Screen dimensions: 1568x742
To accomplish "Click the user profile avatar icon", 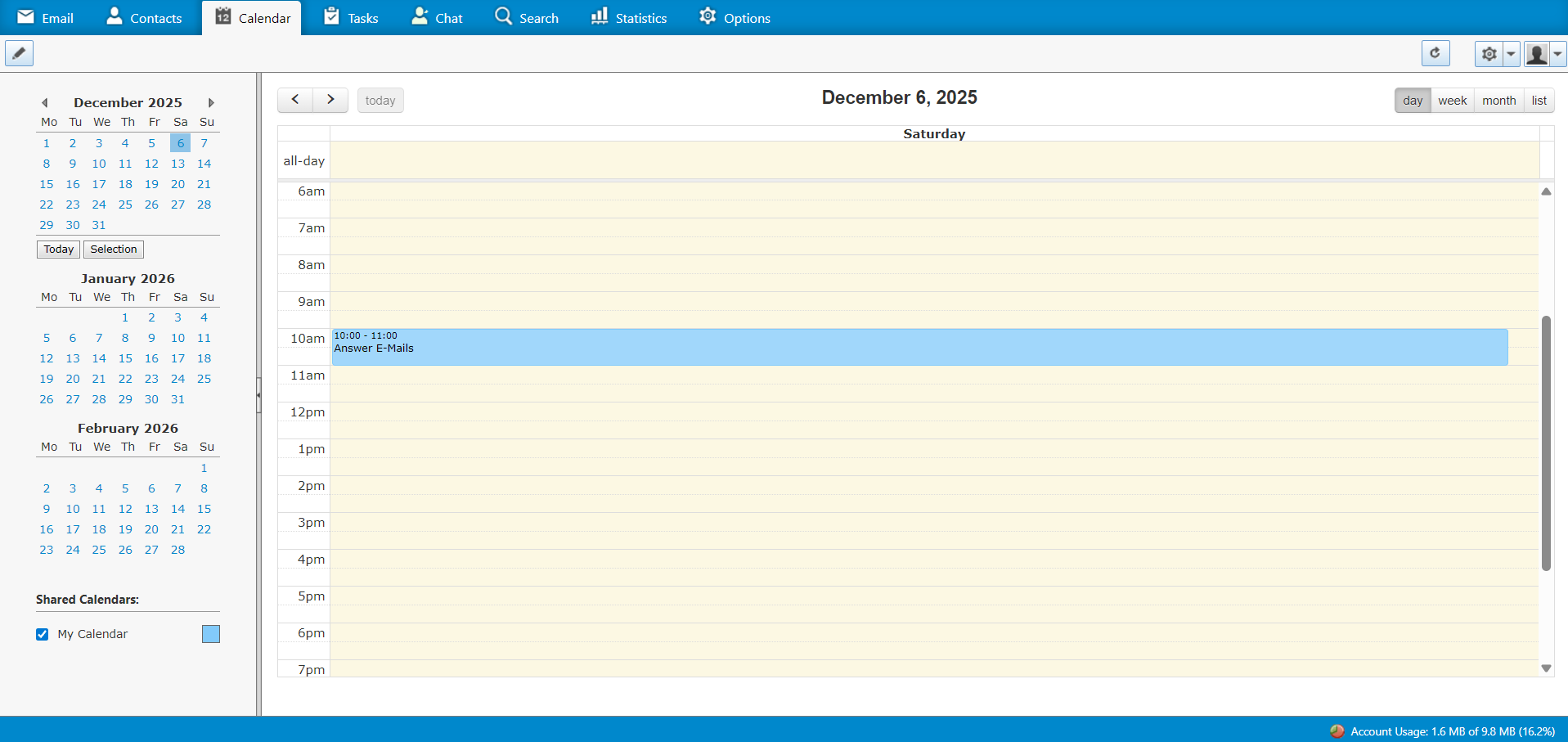I will (1536, 54).
